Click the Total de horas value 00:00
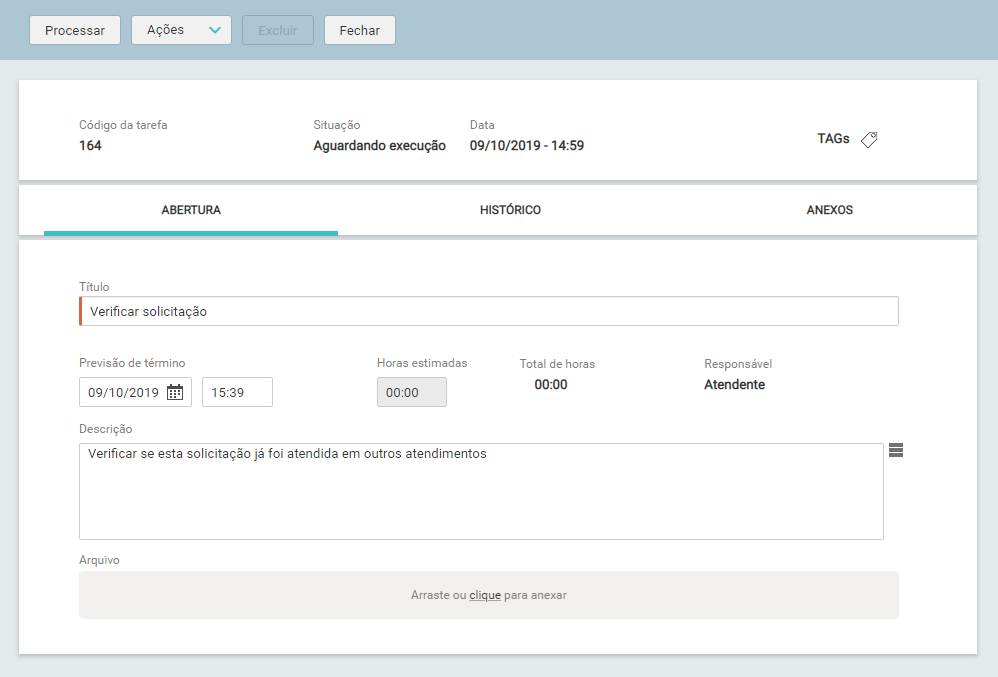The height and width of the screenshot is (677, 998). [x=551, y=384]
